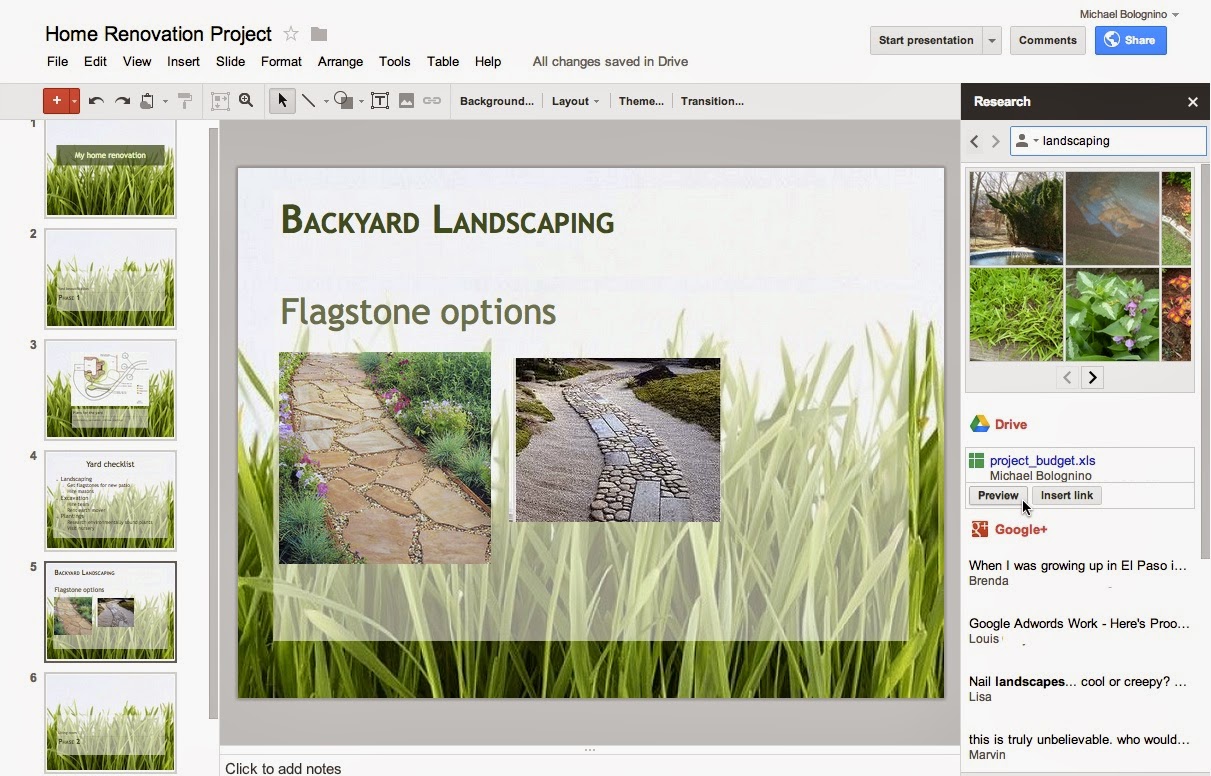The width and height of the screenshot is (1211, 776).
Task: Open the Edit menu
Action: 95,61
